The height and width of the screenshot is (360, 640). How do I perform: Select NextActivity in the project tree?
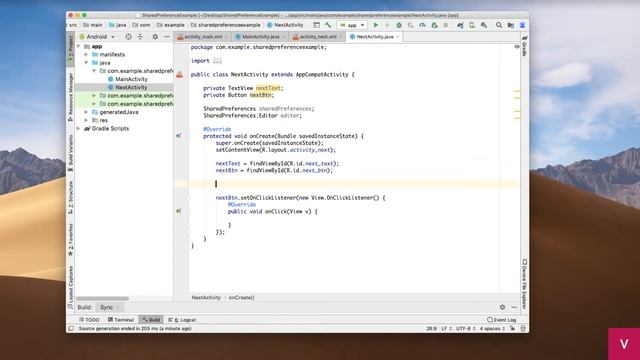131,87
